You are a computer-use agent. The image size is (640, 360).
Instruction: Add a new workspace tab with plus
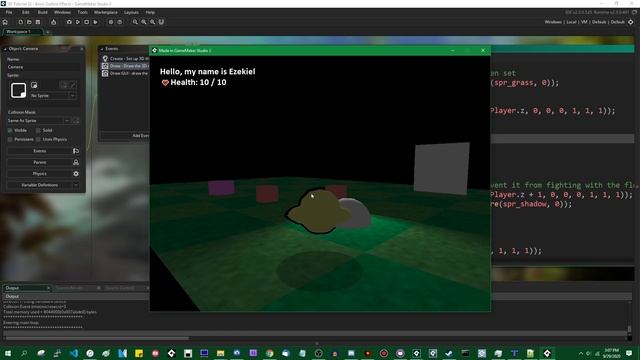47,32
